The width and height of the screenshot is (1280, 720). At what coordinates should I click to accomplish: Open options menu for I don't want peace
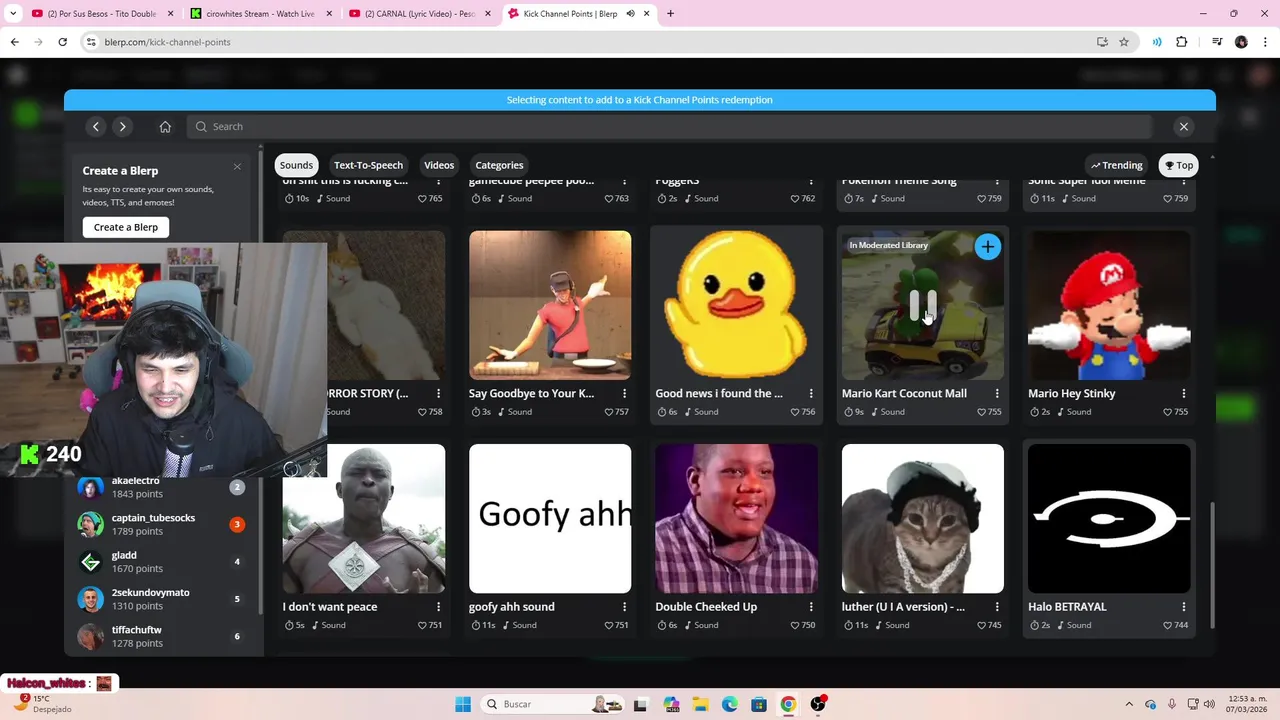(438, 607)
